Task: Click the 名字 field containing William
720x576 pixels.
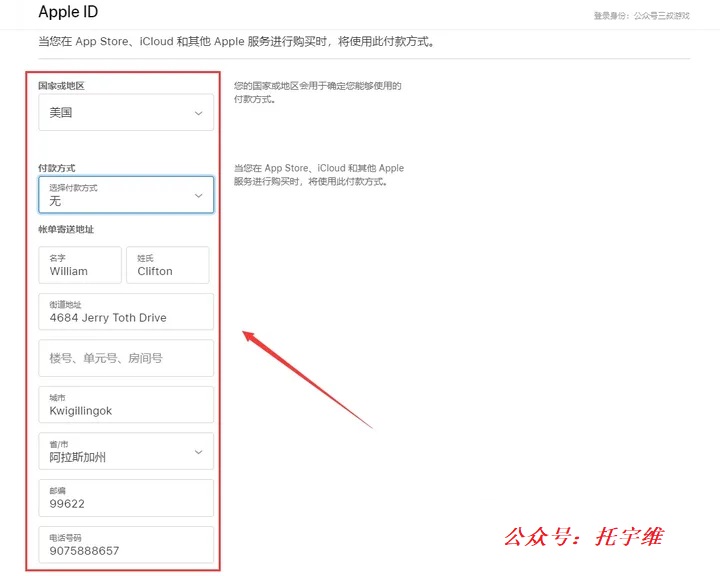Action: 80,265
